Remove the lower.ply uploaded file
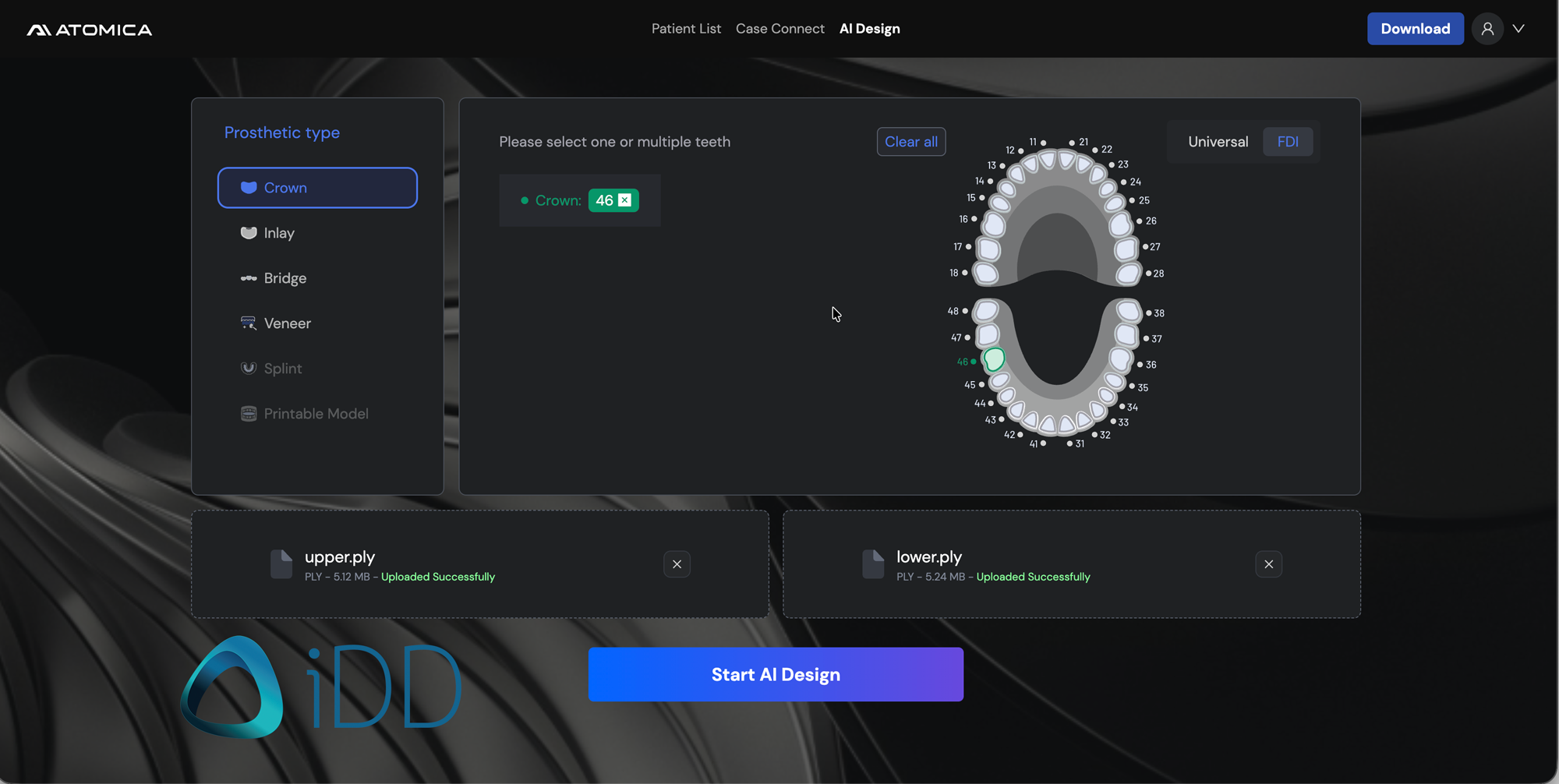The height and width of the screenshot is (784, 1559). point(1268,564)
